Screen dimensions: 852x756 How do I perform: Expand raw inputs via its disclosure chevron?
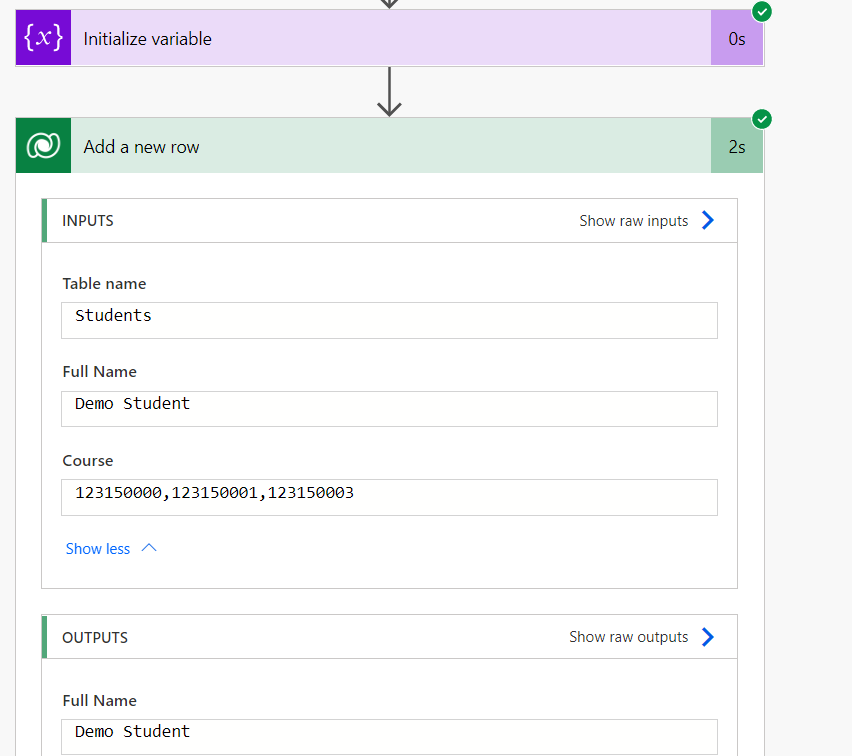(707, 220)
